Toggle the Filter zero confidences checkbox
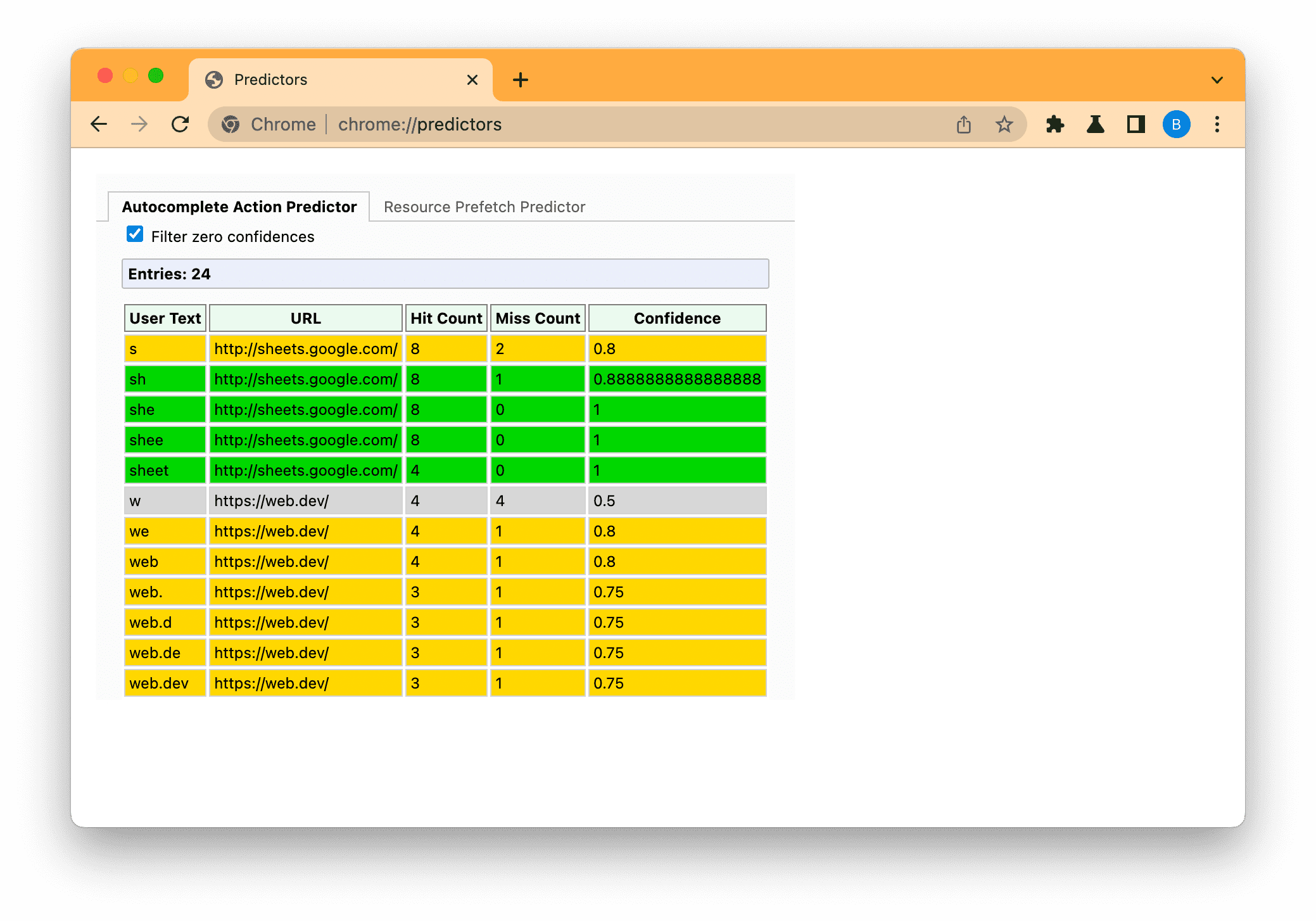This screenshot has height=921, width=1316. tap(135, 236)
